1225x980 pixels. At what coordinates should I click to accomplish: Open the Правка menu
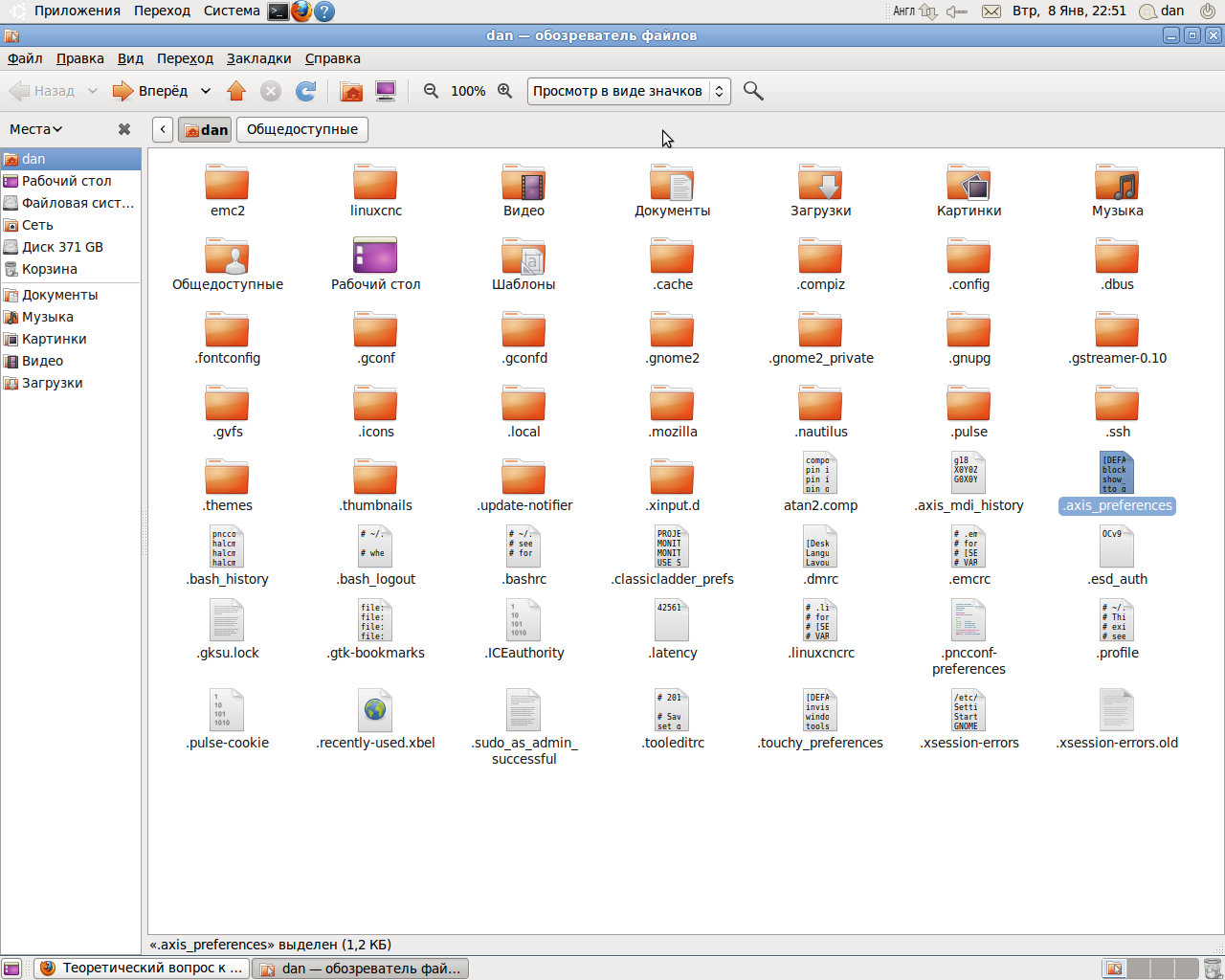click(x=80, y=58)
